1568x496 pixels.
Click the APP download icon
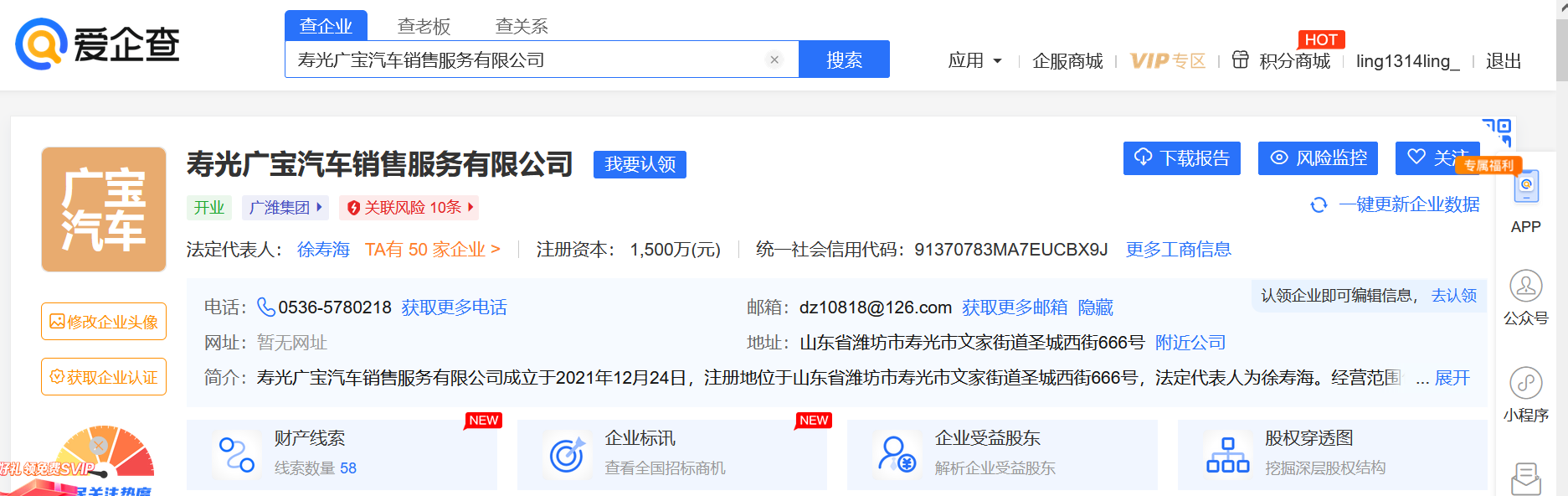click(1525, 188)
